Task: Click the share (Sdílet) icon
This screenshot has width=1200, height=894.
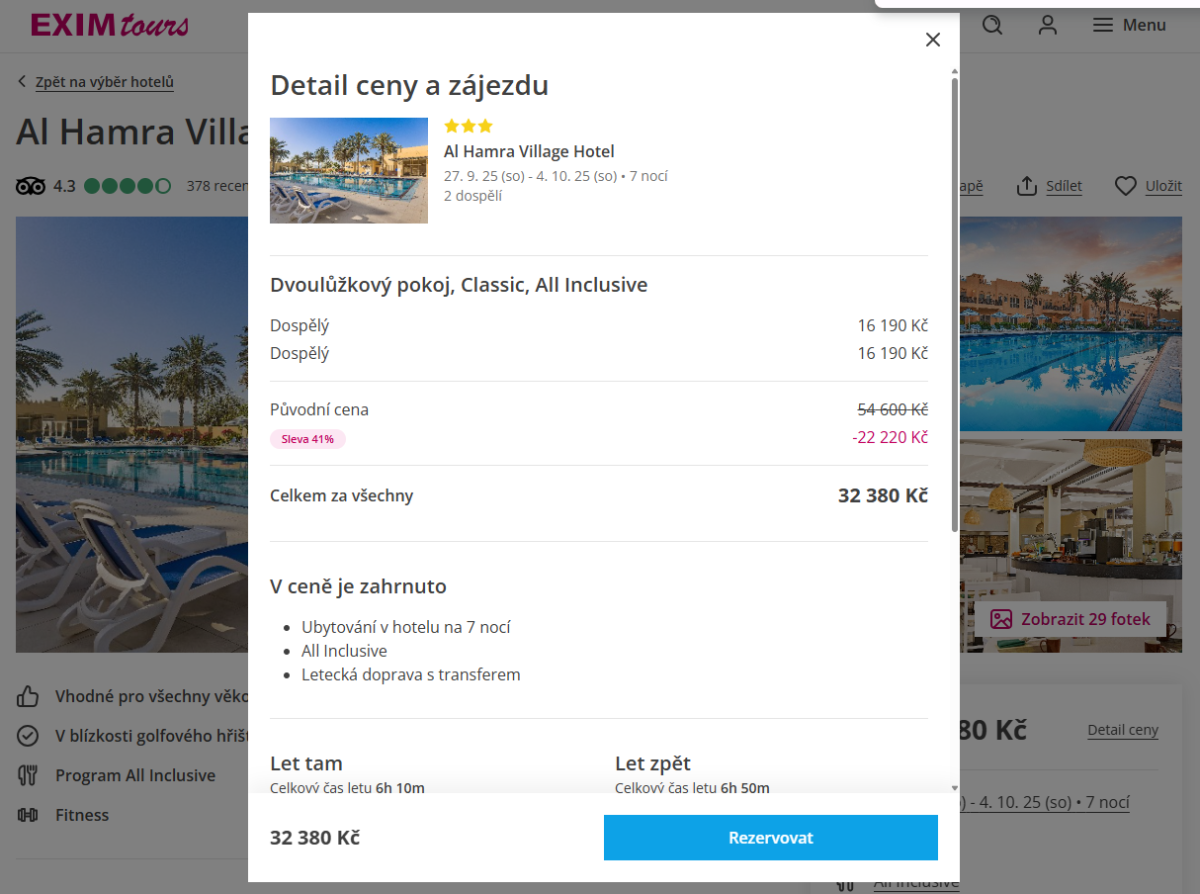Action: 1027,186
